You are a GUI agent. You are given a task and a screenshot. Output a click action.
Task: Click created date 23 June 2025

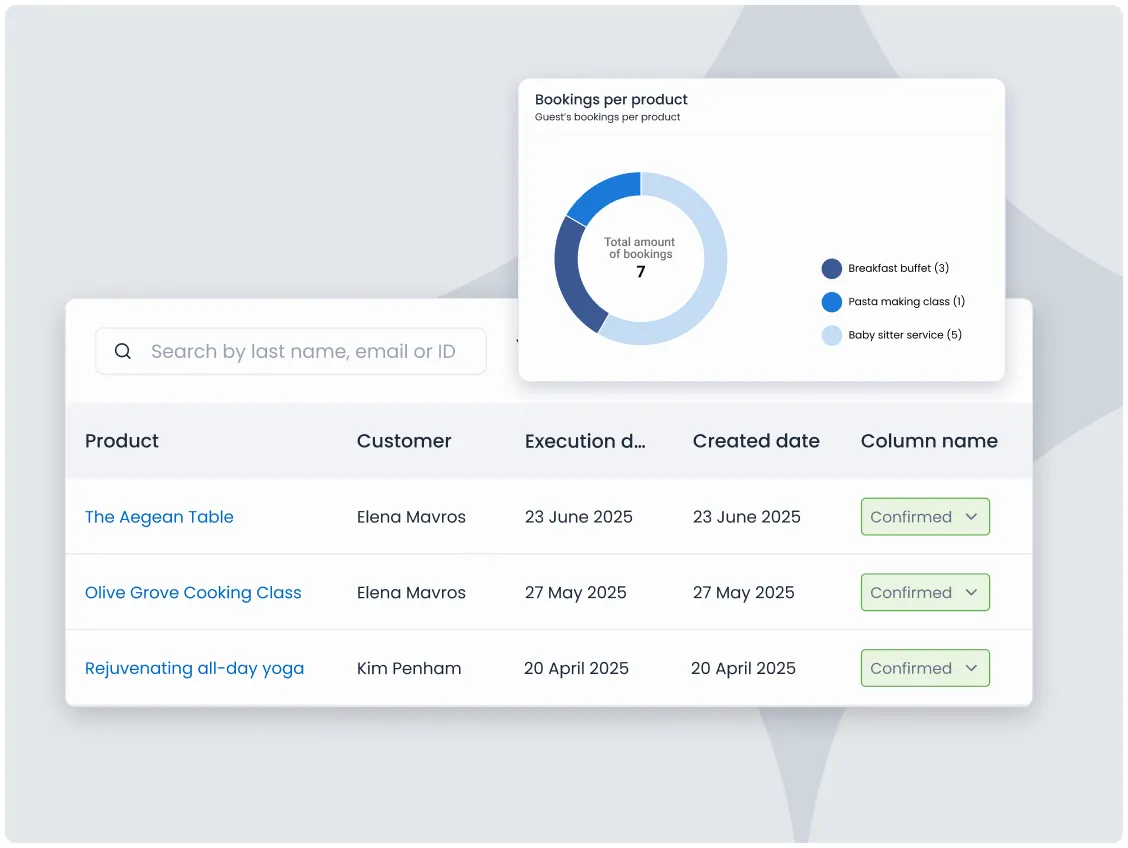pyautogui.click(x=747, y=516)
